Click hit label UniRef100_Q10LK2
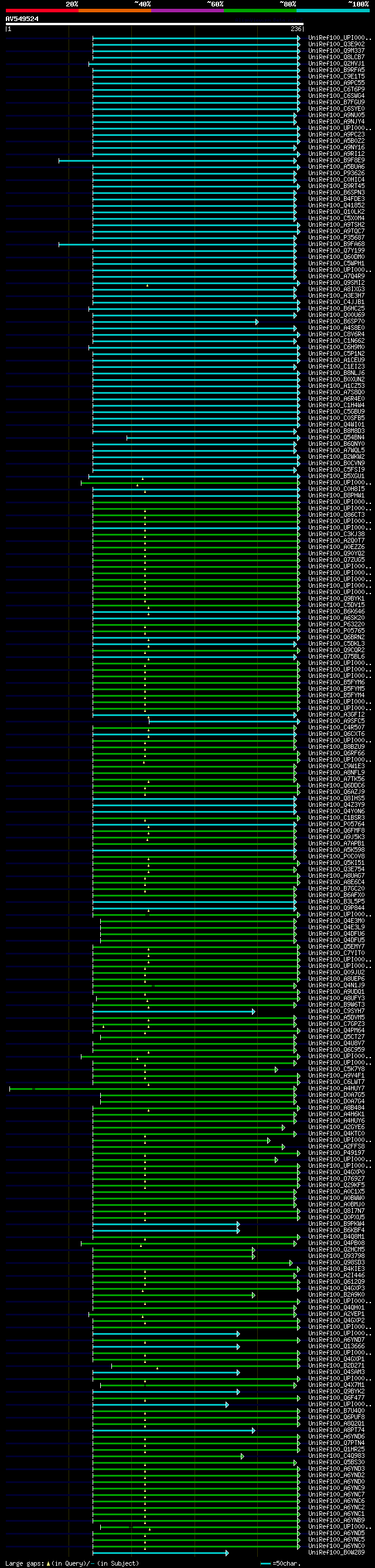Viewport: 375px width, 1568px height. click(337, 212)
